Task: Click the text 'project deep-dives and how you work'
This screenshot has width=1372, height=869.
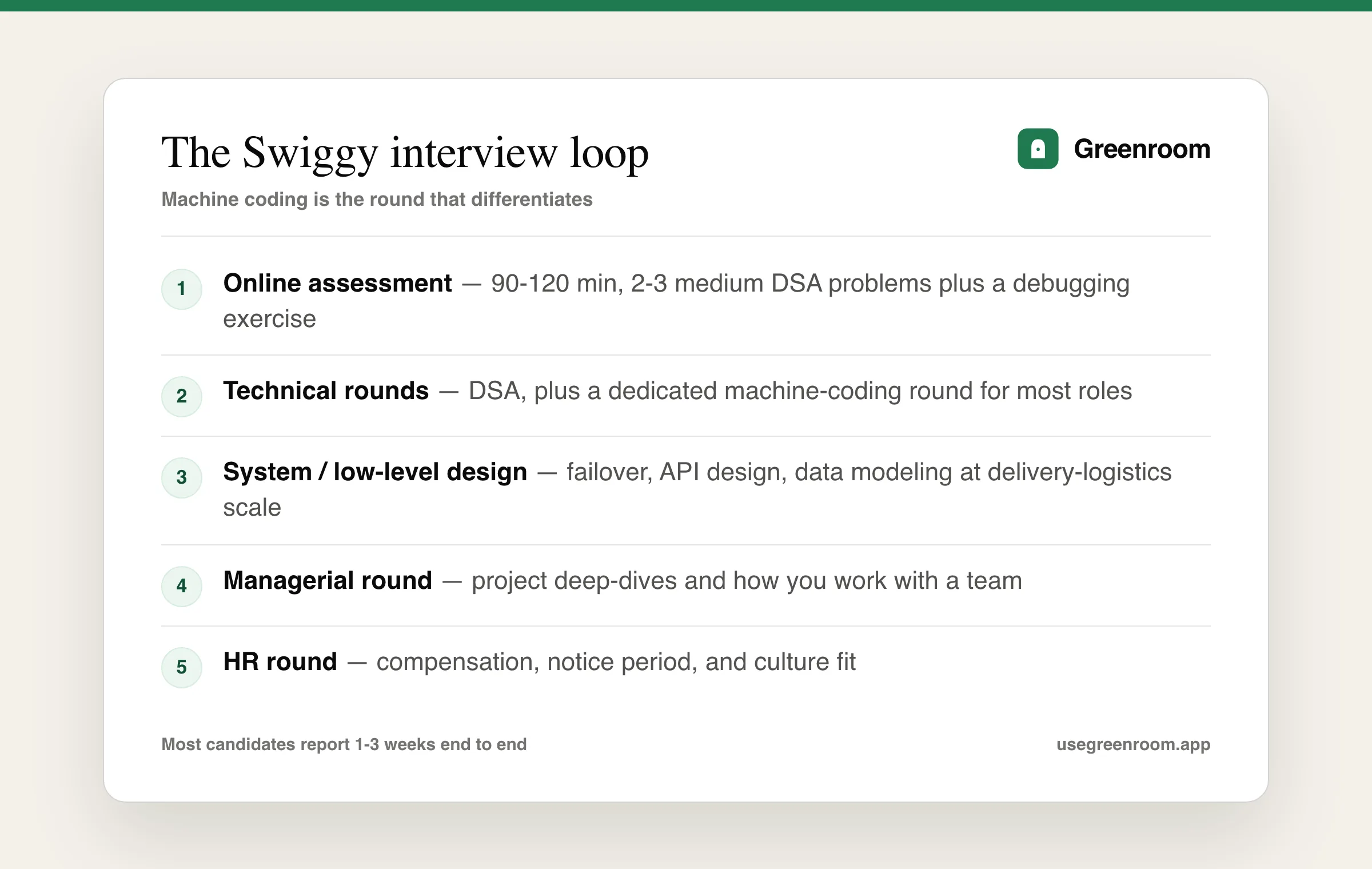Action: tap(678, 581)
